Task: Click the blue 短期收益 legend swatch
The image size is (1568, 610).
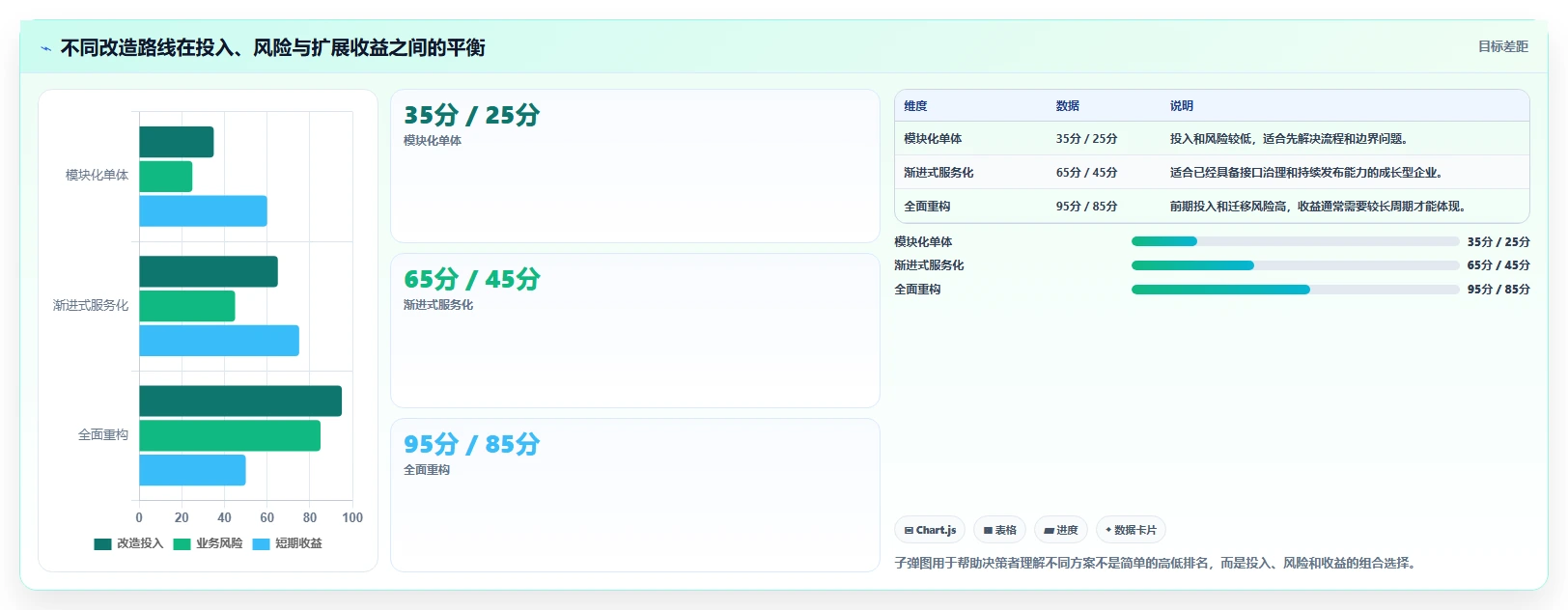Action: point(261,544)
